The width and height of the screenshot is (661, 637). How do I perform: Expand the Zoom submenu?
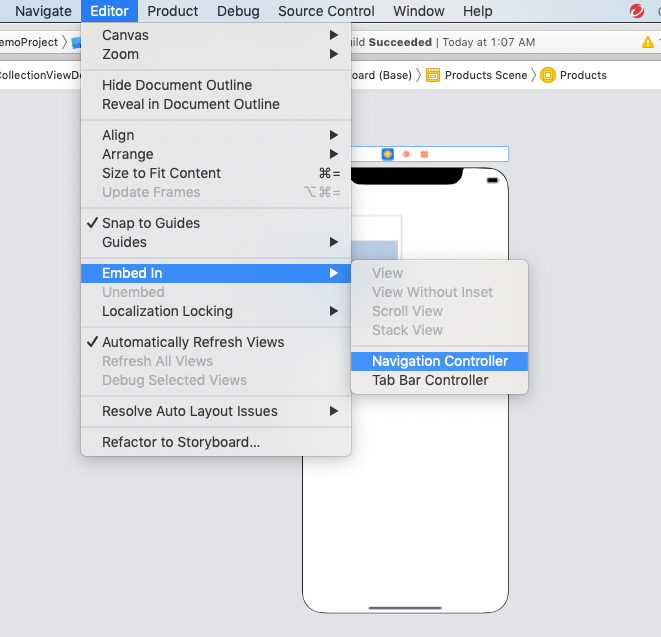(216, 54)
